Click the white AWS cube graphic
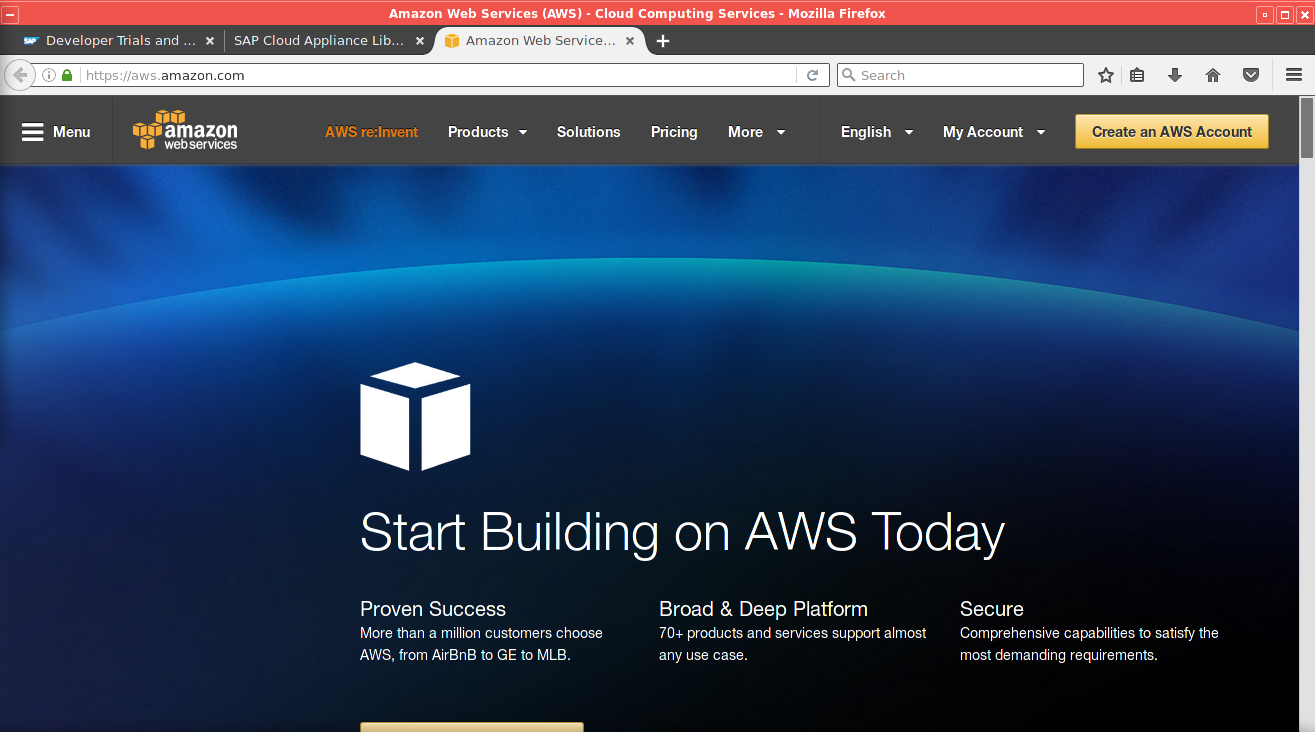1315x732 pixels. coord(415,416)
